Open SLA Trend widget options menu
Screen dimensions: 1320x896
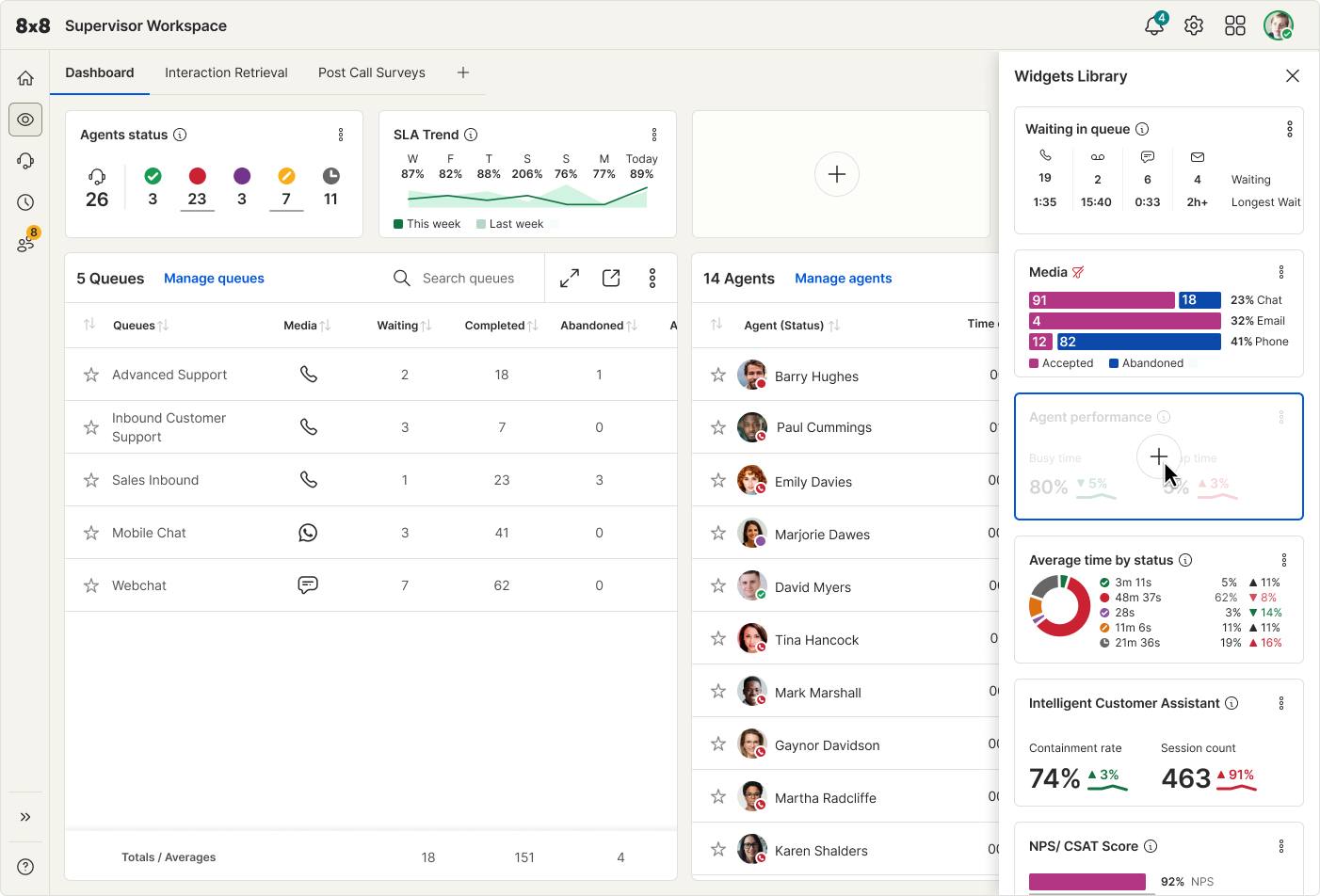654,135
